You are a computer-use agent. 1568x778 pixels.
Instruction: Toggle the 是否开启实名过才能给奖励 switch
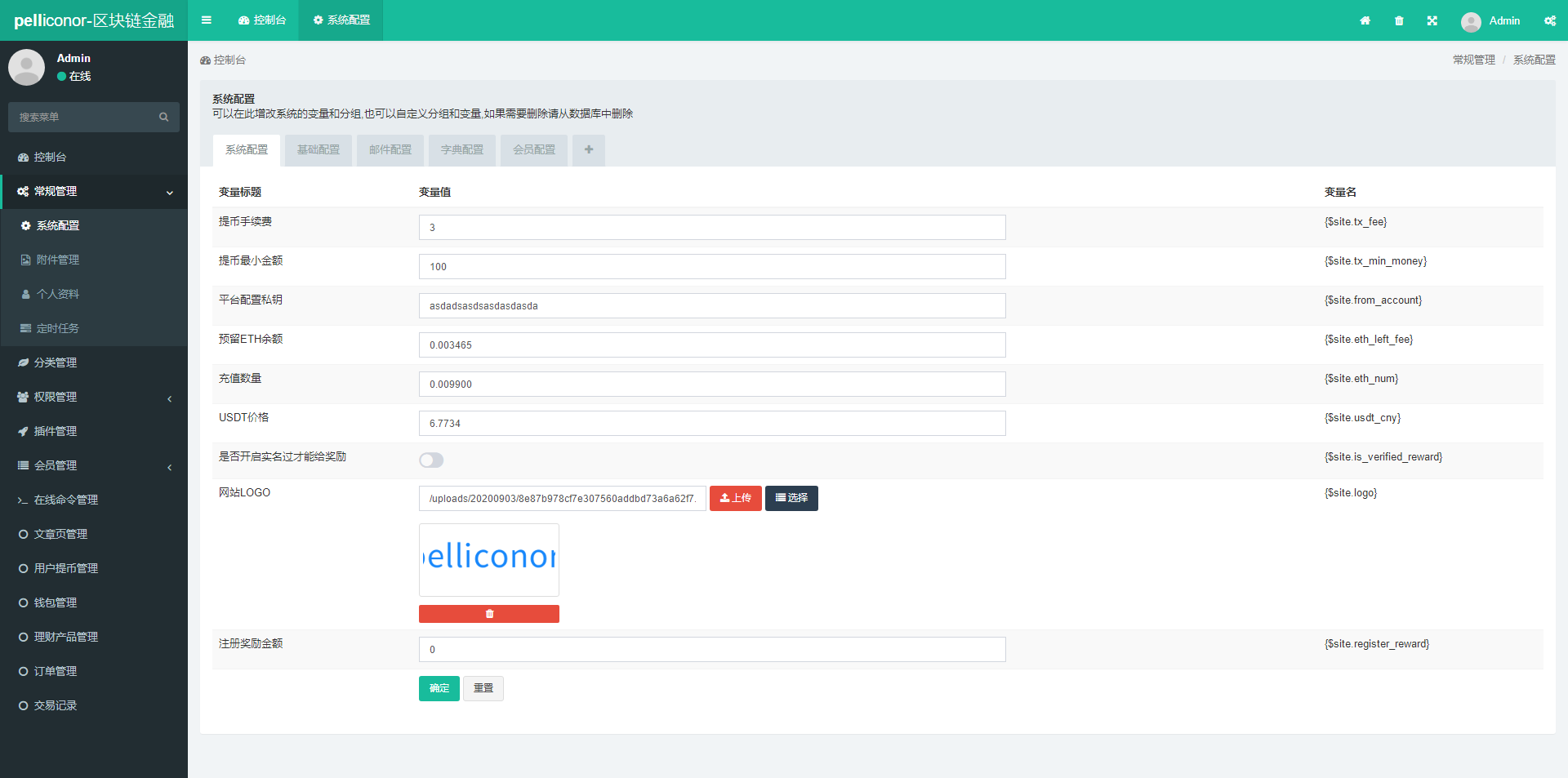tap(431, 460)
